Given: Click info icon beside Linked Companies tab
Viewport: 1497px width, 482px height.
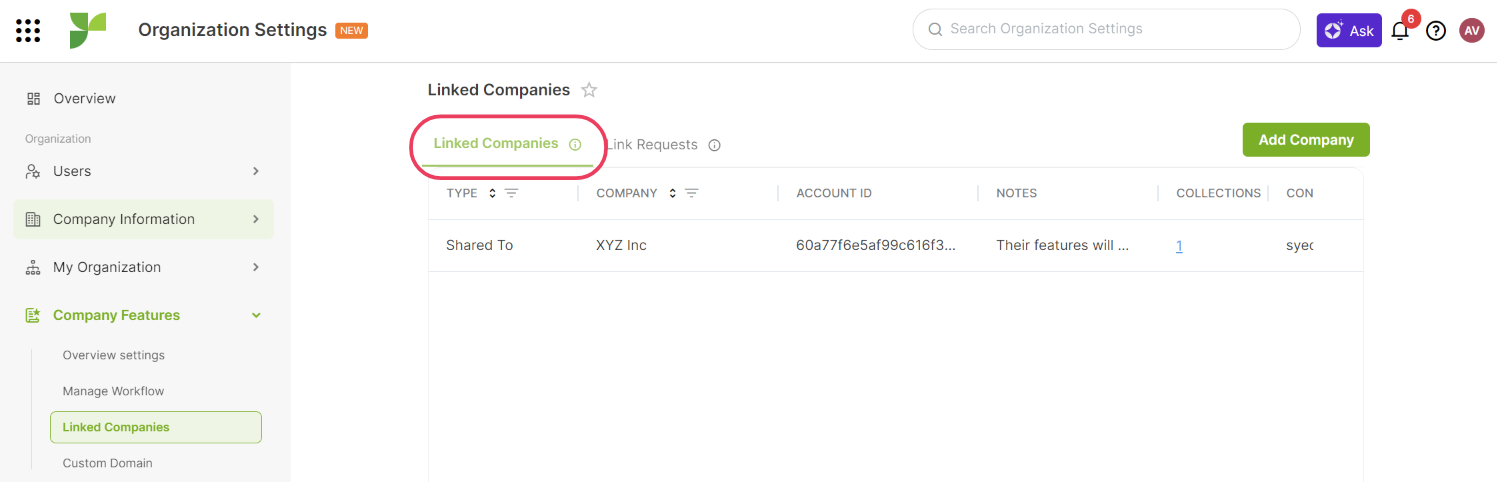Looking at the screenshot, I should [575, 145].
